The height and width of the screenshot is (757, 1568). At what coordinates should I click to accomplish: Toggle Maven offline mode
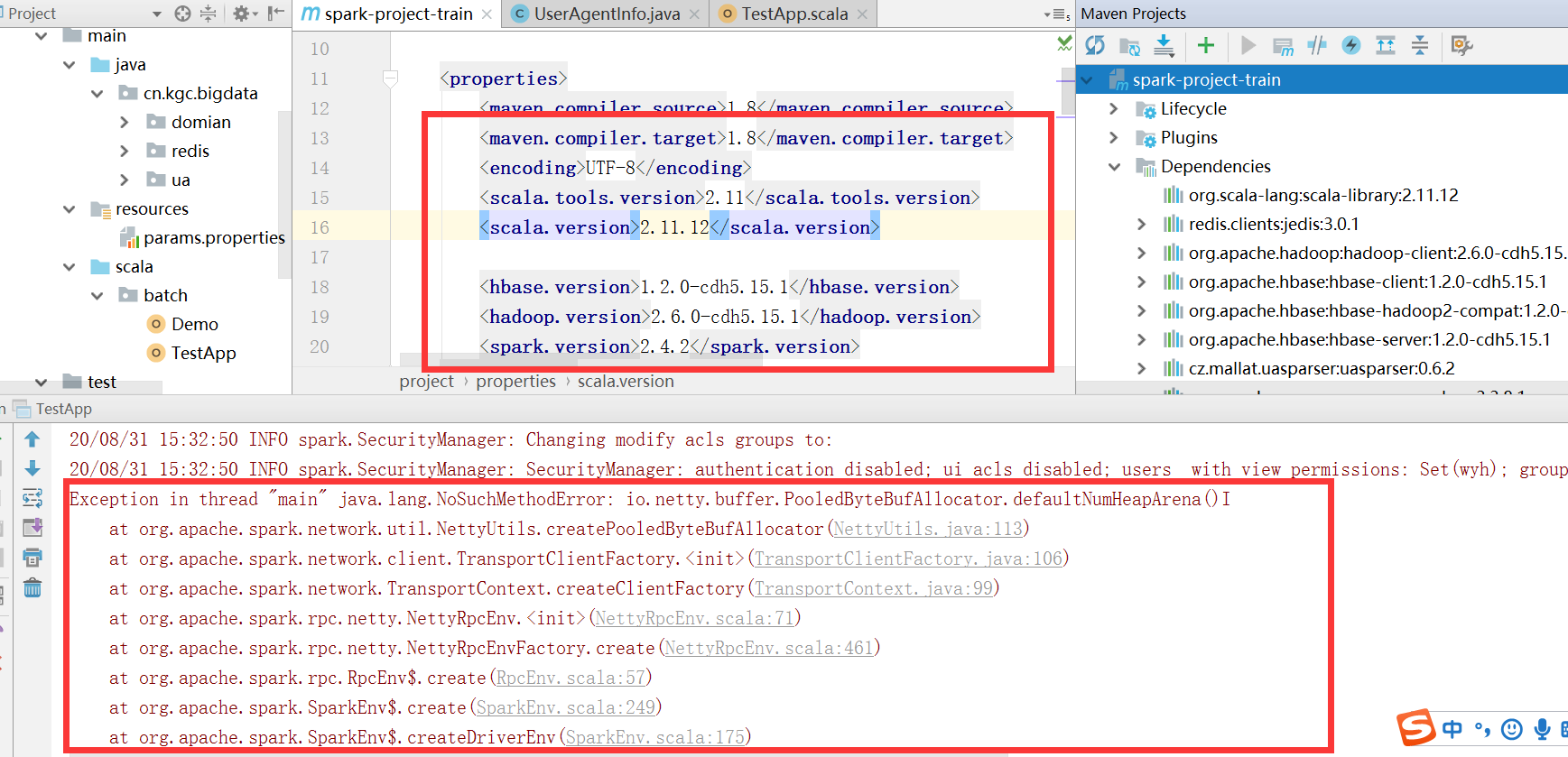tap(1317, 45)
